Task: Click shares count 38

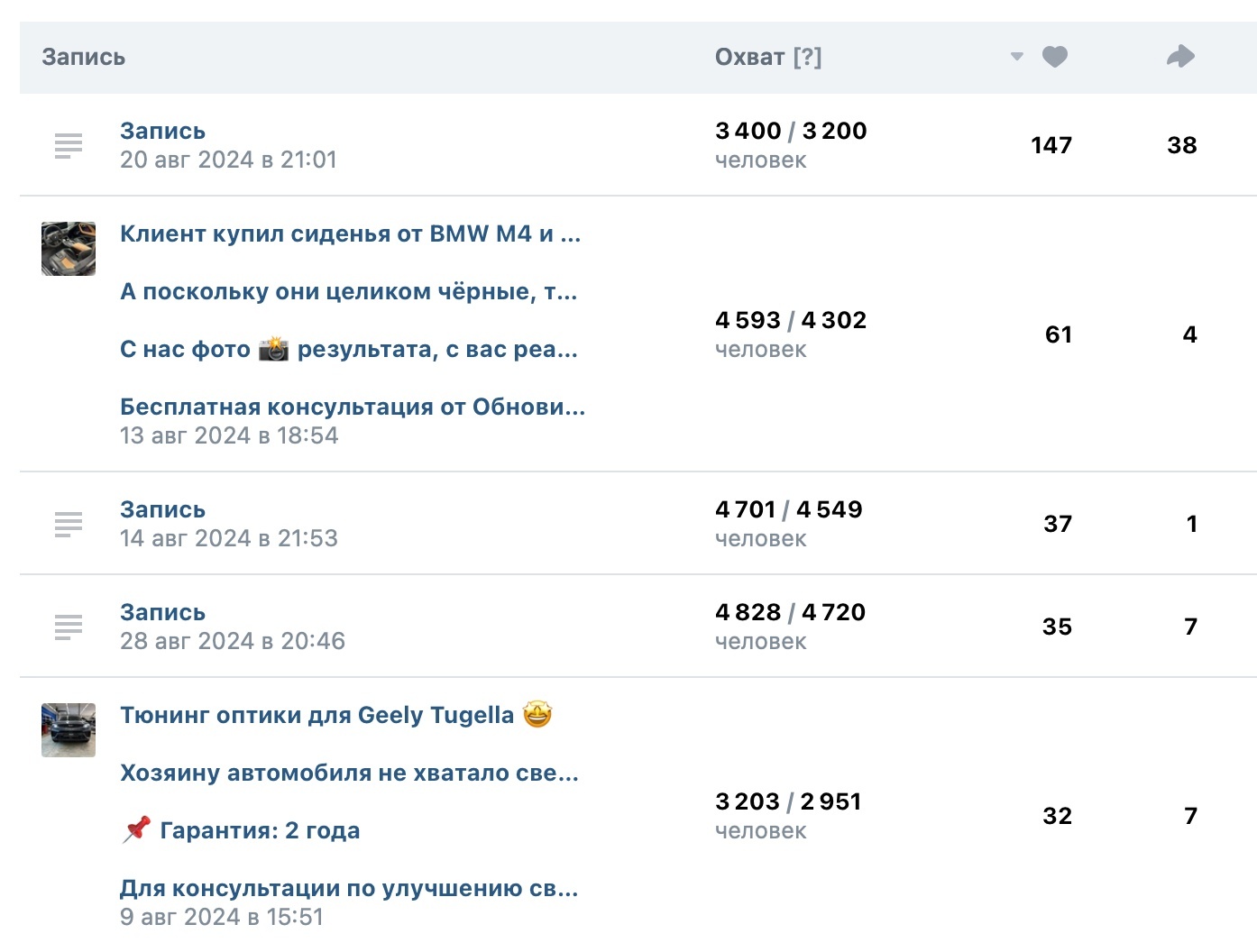Action: [1182, 145]
